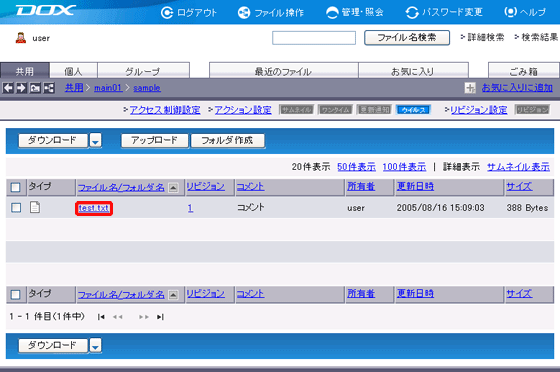The height and width of the screenshot is (372, 560).
Task: Sort by コメント in top header
Action: [250, 186]
